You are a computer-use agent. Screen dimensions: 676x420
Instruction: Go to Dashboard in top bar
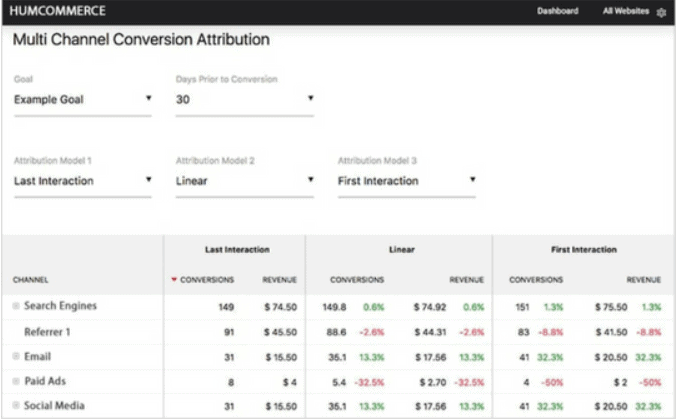(557, 12)
